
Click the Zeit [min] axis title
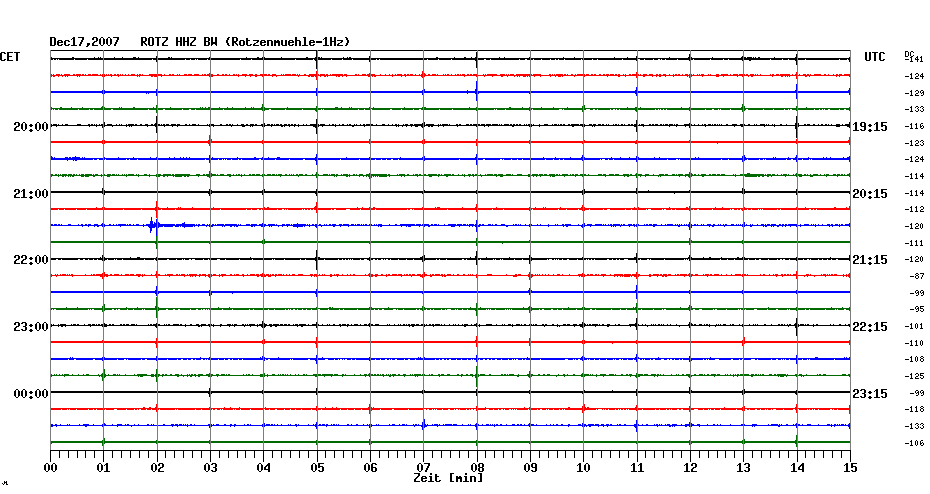(448, 478)
